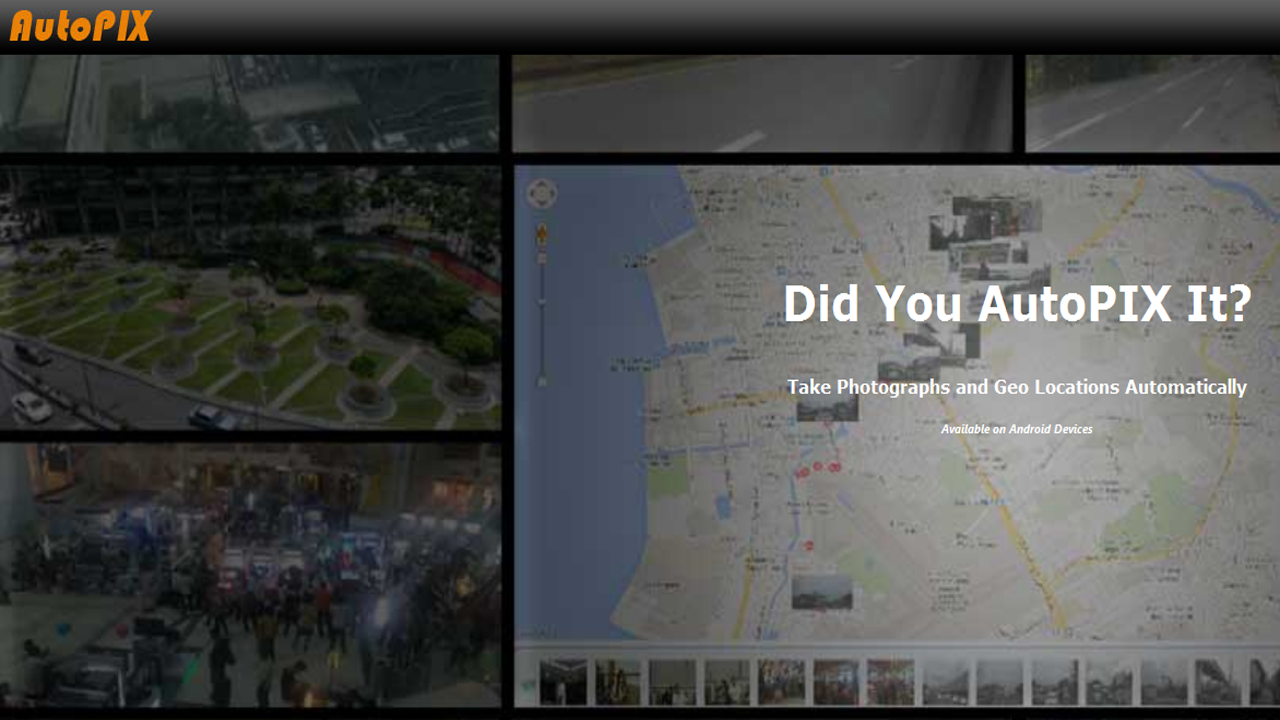Open the crowded night market photo
This screenshot has height=720, width=1280.
pyautogui.click(x=250, y=575)
